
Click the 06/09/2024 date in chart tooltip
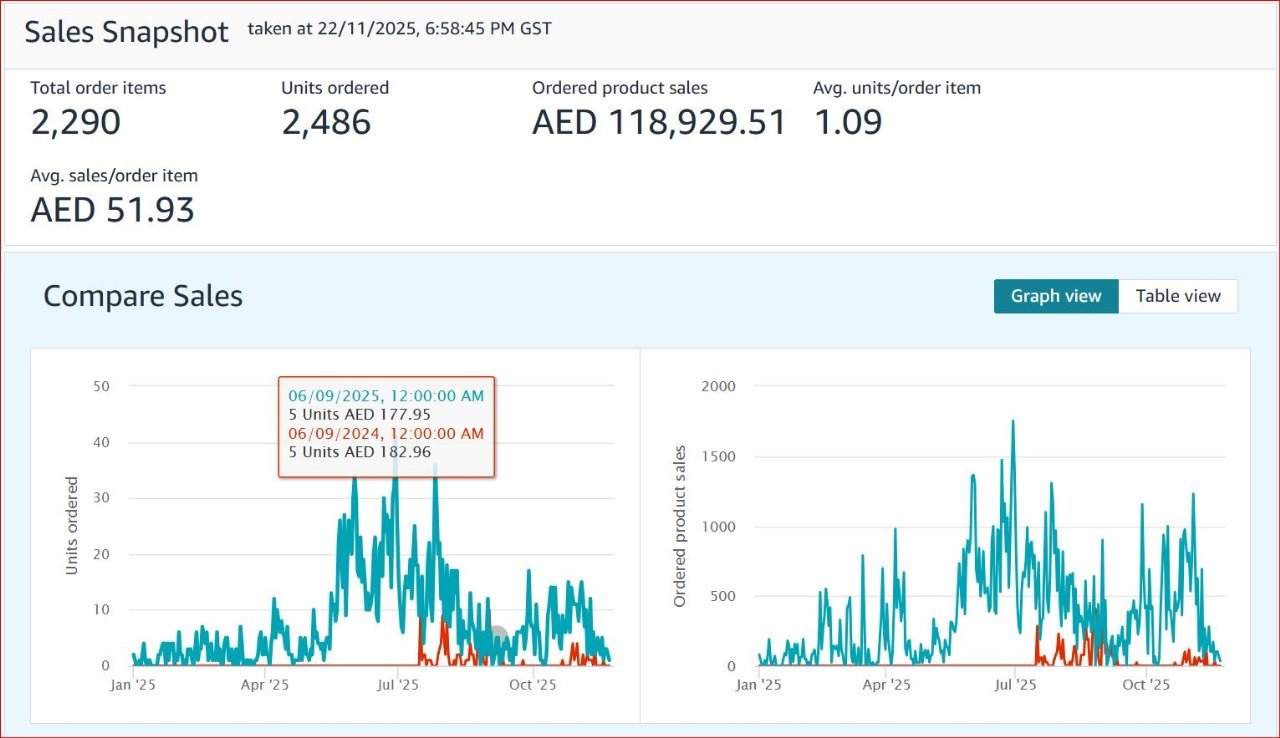386,433
